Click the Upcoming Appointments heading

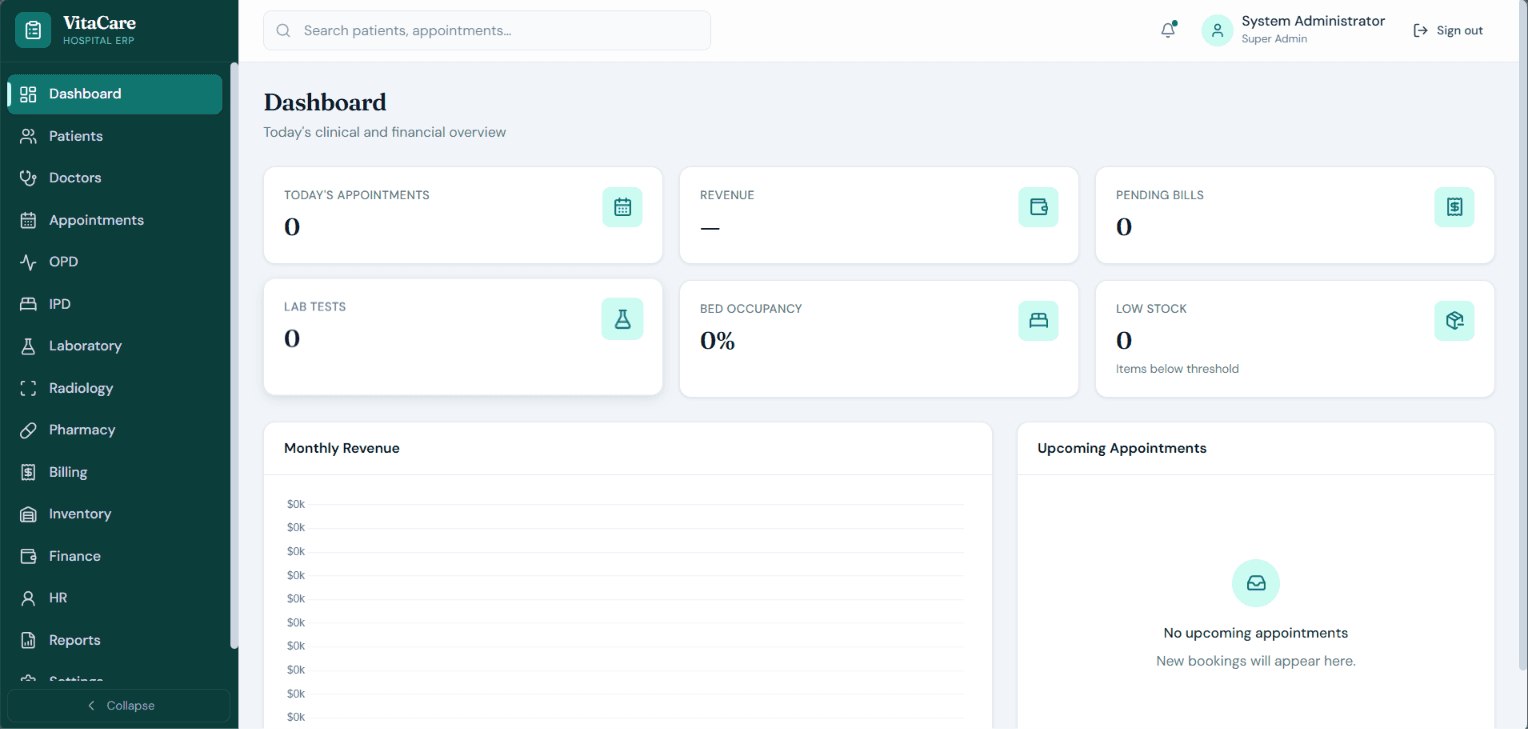click(1122, 448)
